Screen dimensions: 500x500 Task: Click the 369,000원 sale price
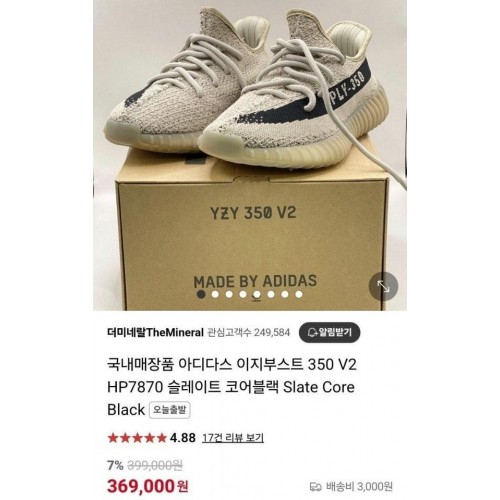(x=148, y=486)
